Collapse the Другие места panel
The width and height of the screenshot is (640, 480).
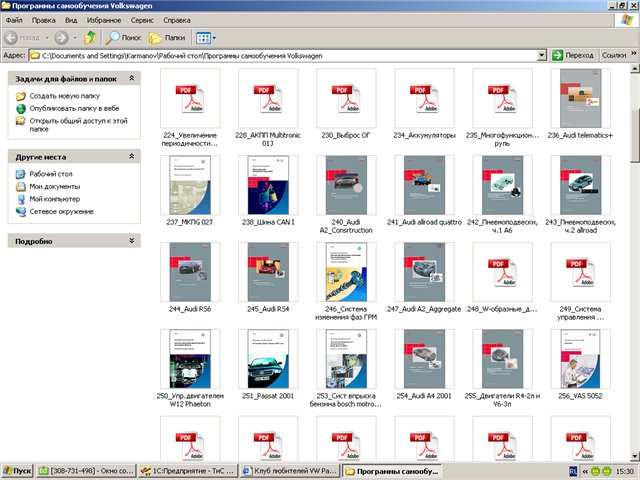click(x=131, y=156)
